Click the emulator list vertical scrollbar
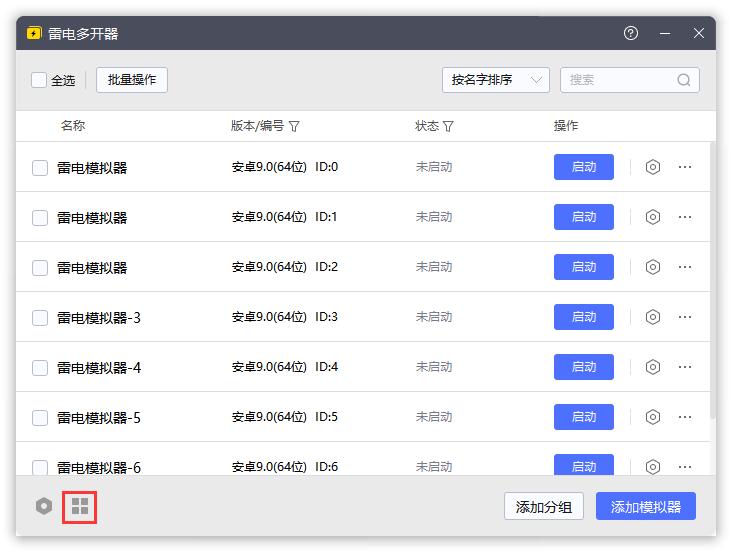This screenshot has height=556, width=736. pos(713,280)
